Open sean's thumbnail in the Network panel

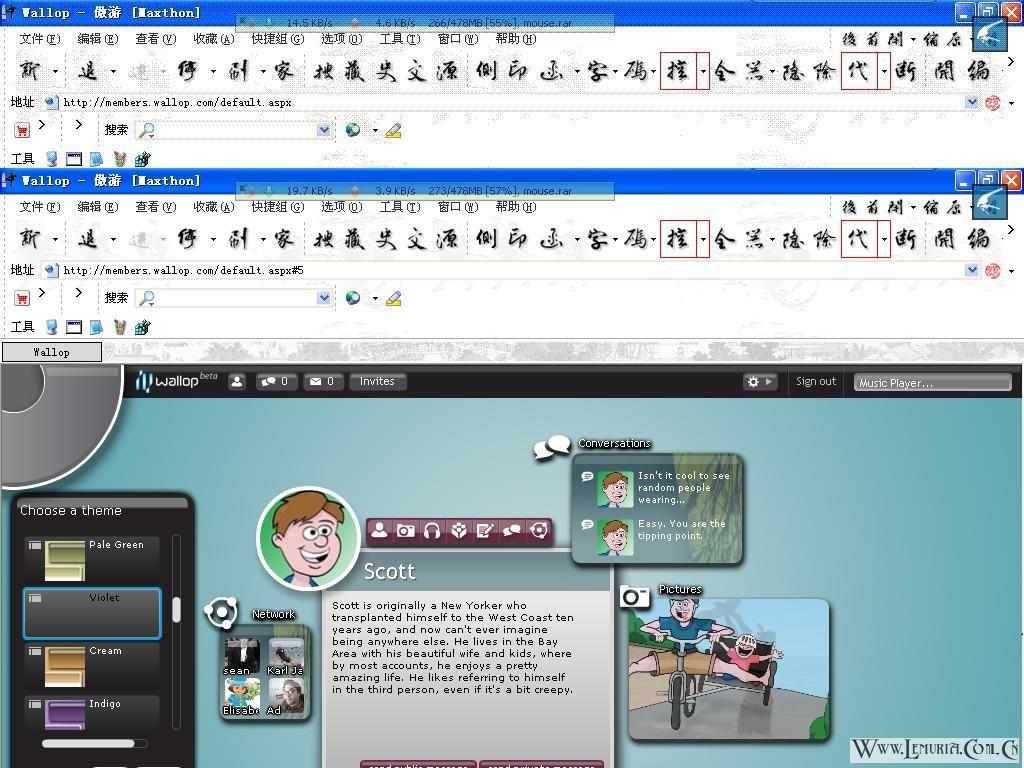(242, 657)
